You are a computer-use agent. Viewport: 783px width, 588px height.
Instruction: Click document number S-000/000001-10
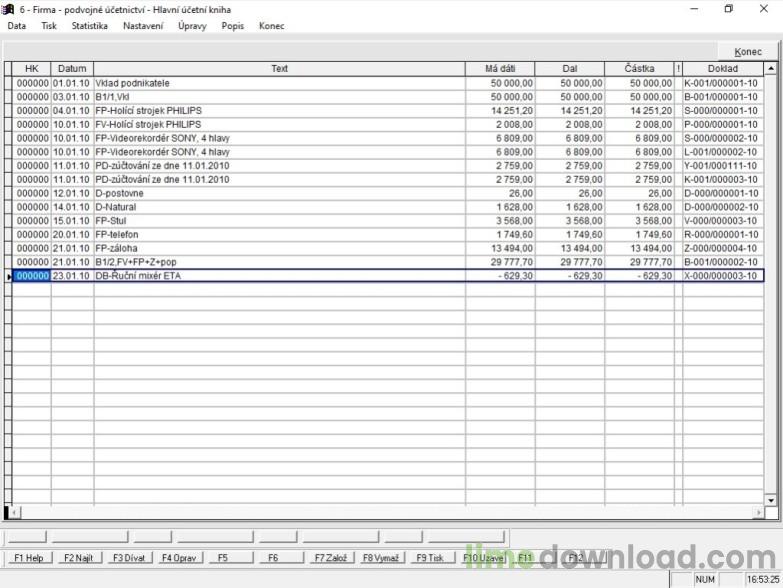[721, 111]
